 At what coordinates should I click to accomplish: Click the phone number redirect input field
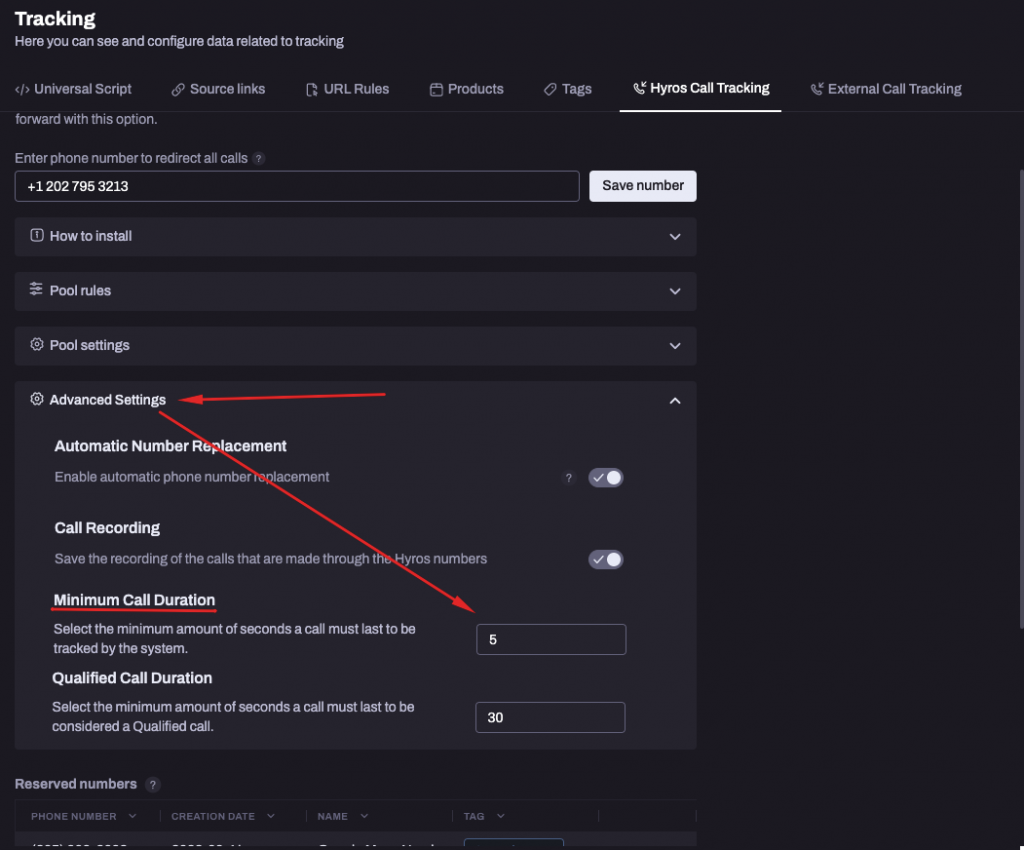click(296, 185)
